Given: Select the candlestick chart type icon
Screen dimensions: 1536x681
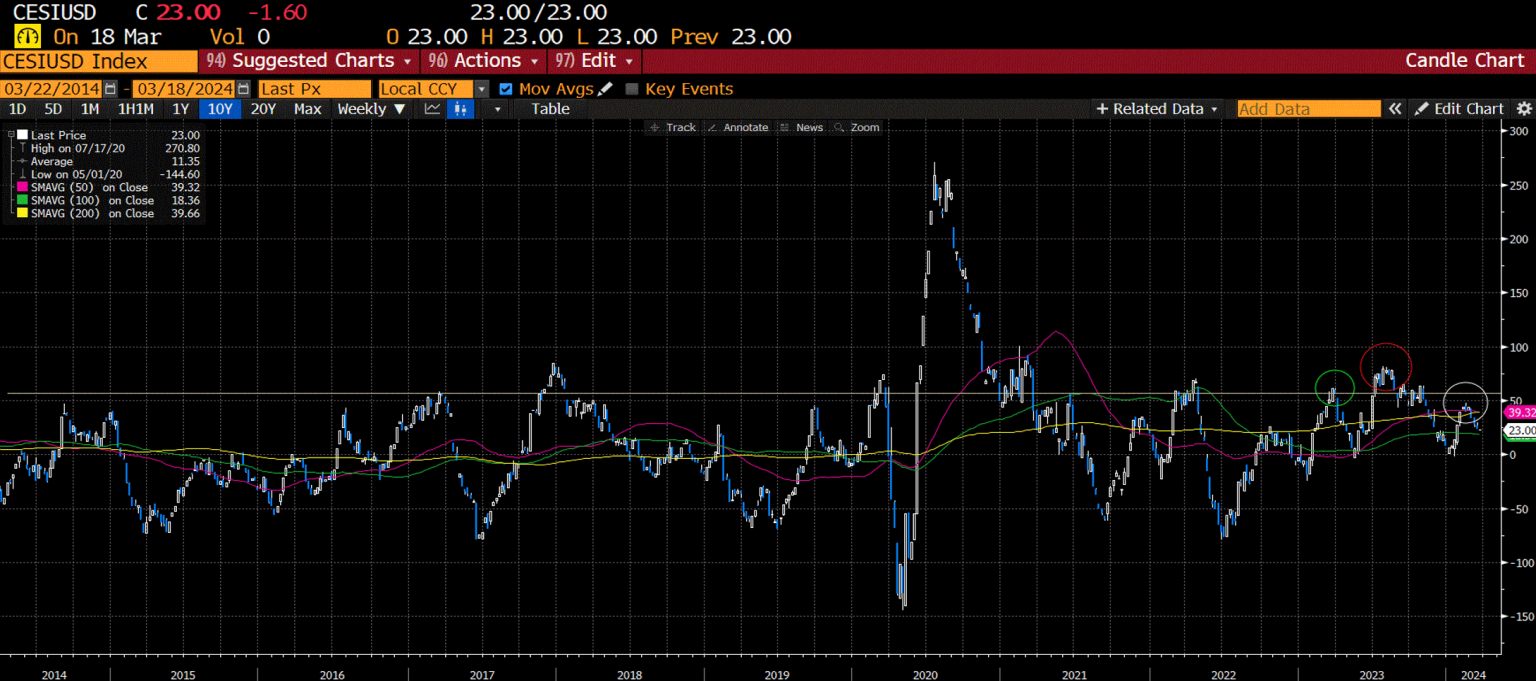Looking at the screenshot, I should 459,109.
